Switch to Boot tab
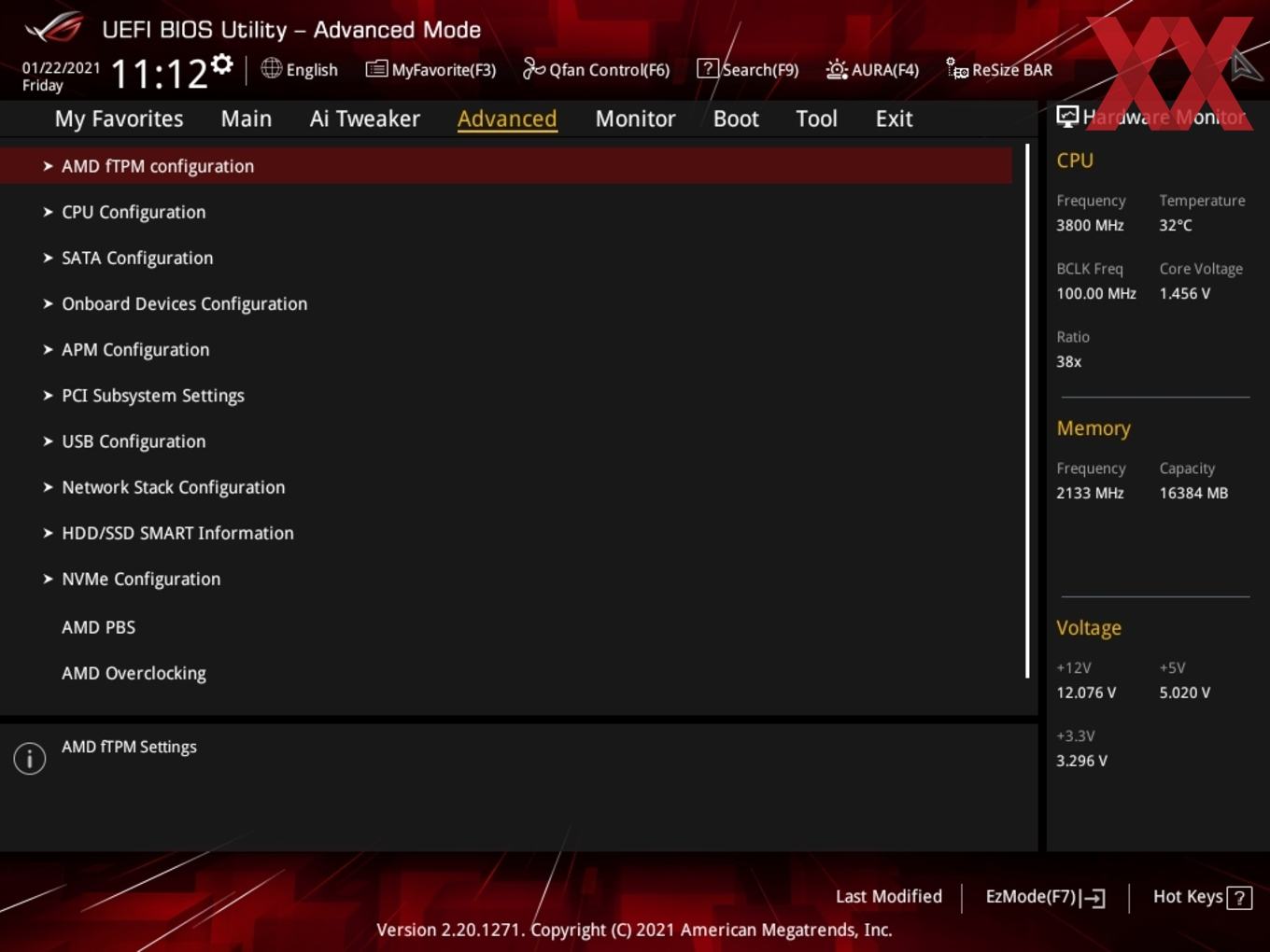The height and width of the screenshot is (952, 1270). click(736, 119)
